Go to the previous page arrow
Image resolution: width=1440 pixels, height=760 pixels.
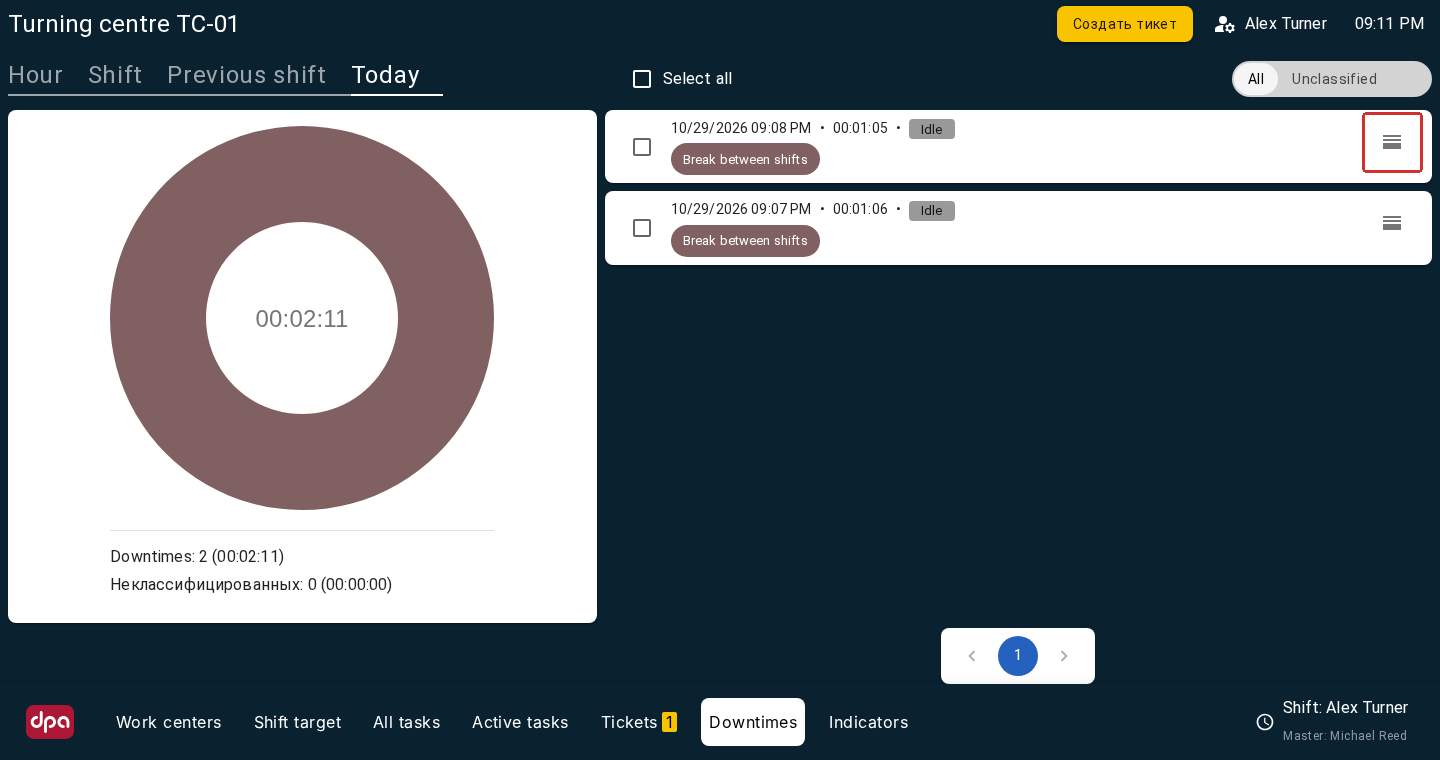(x=972, y=656)
